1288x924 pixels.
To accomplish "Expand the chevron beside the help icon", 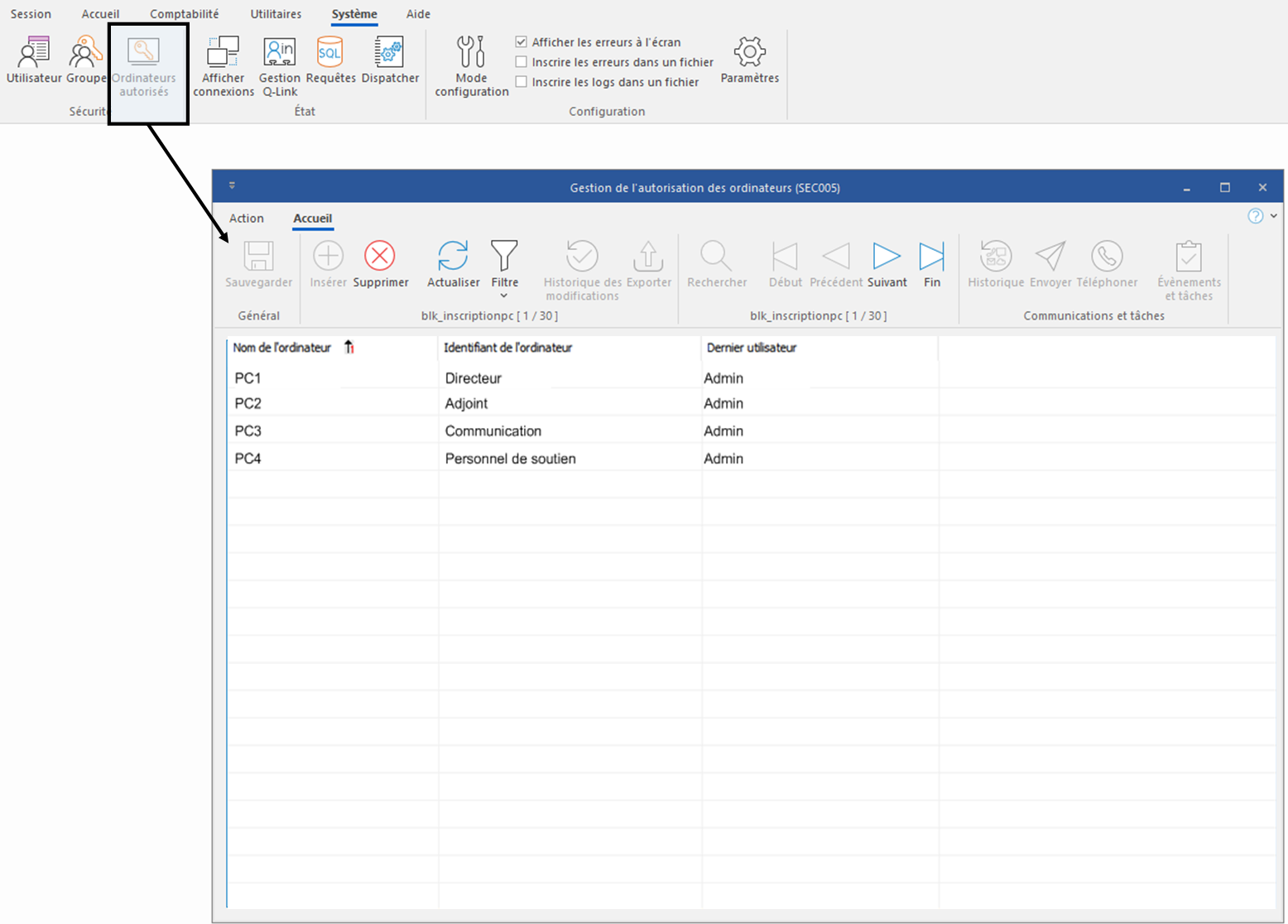I will point(1273,216).
